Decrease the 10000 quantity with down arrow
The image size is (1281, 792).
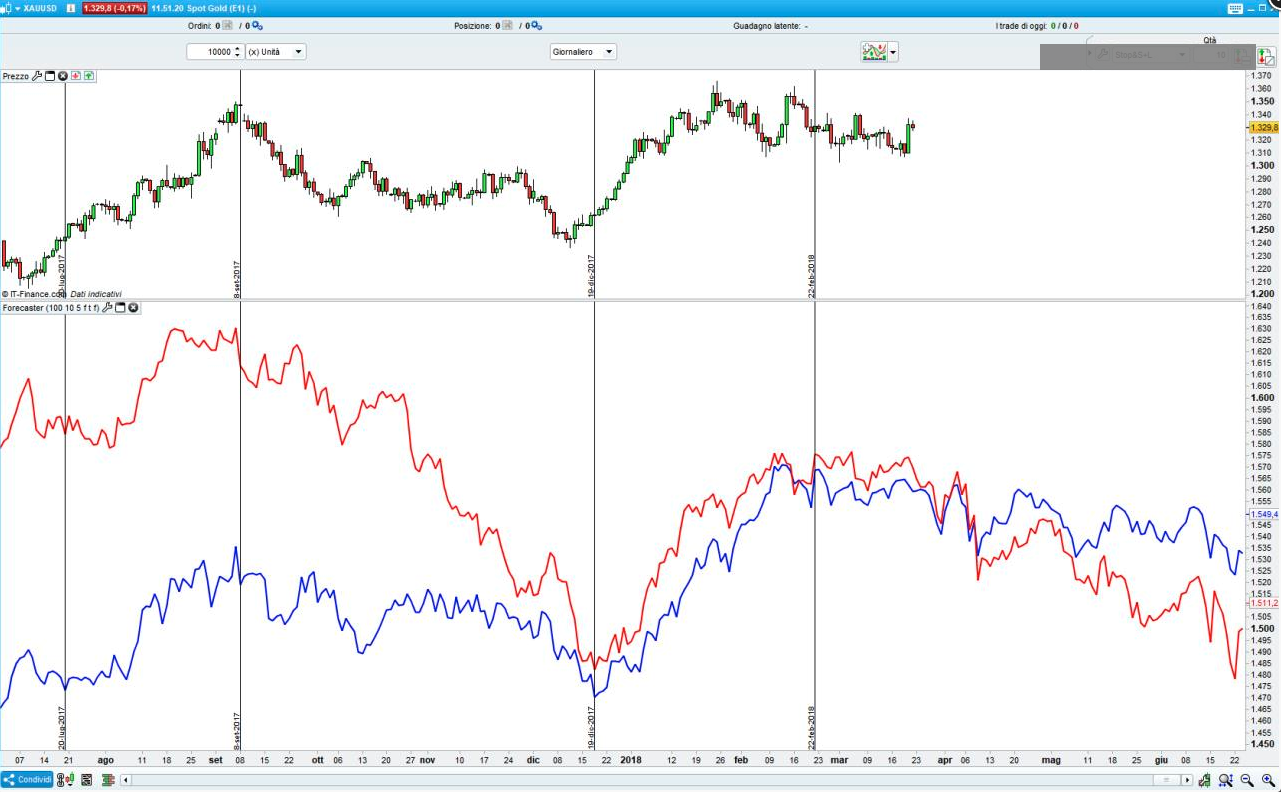[238, 55]
